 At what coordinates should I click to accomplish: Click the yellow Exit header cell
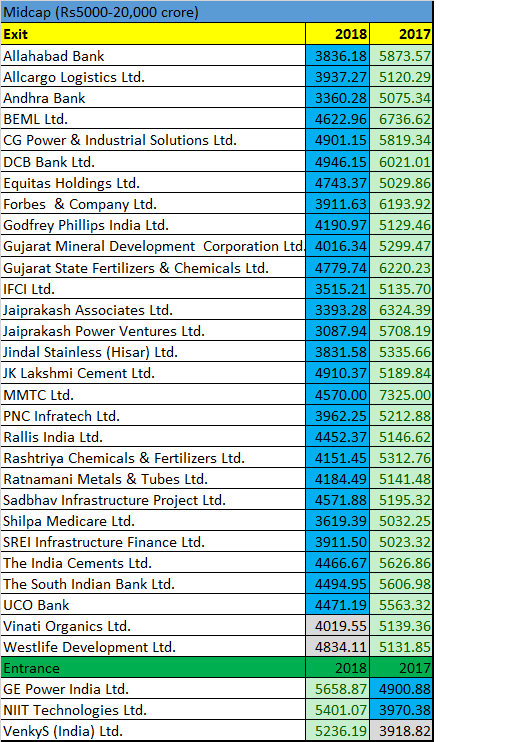(153, 34)
